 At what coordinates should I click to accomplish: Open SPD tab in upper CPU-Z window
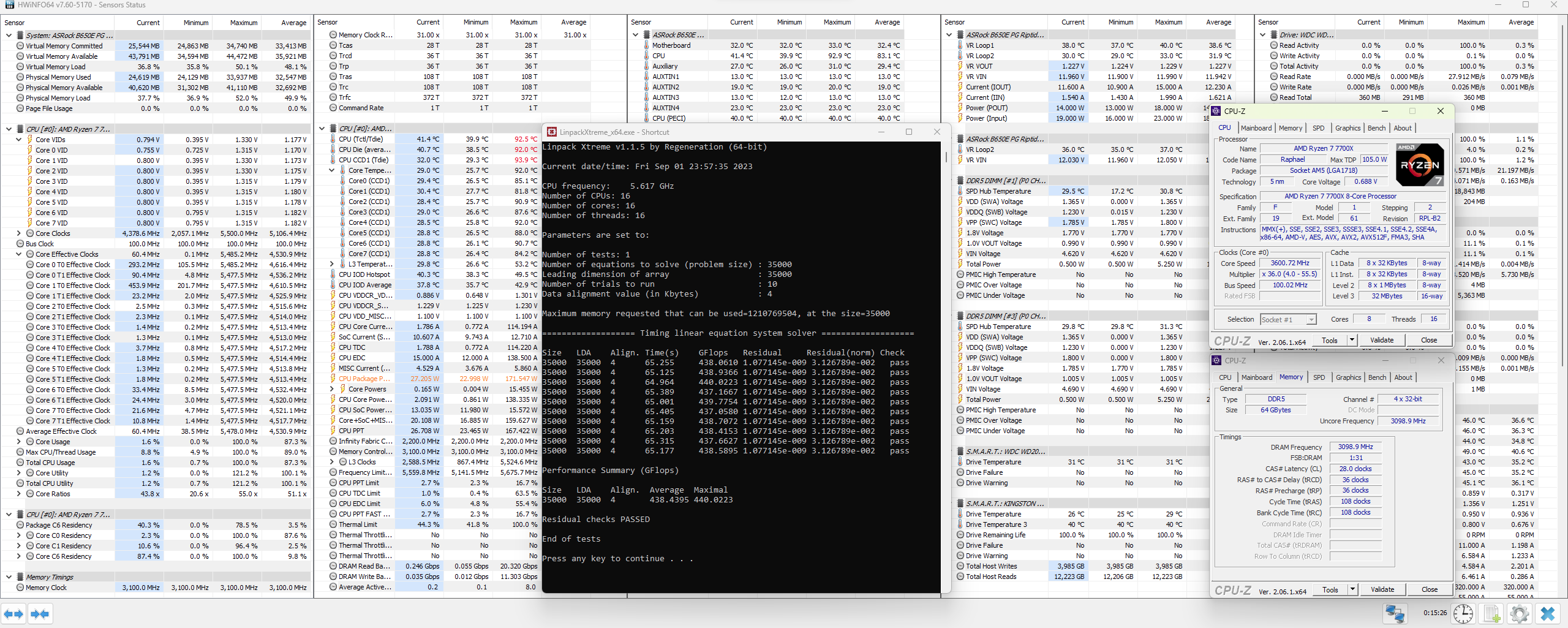(x=1318, y=128)
